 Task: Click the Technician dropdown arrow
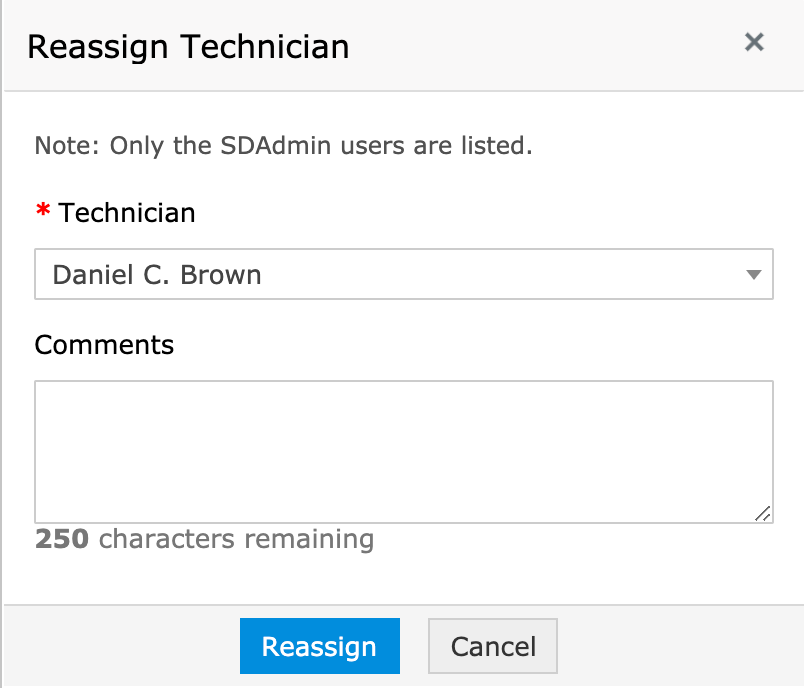(x=754, y=275)
